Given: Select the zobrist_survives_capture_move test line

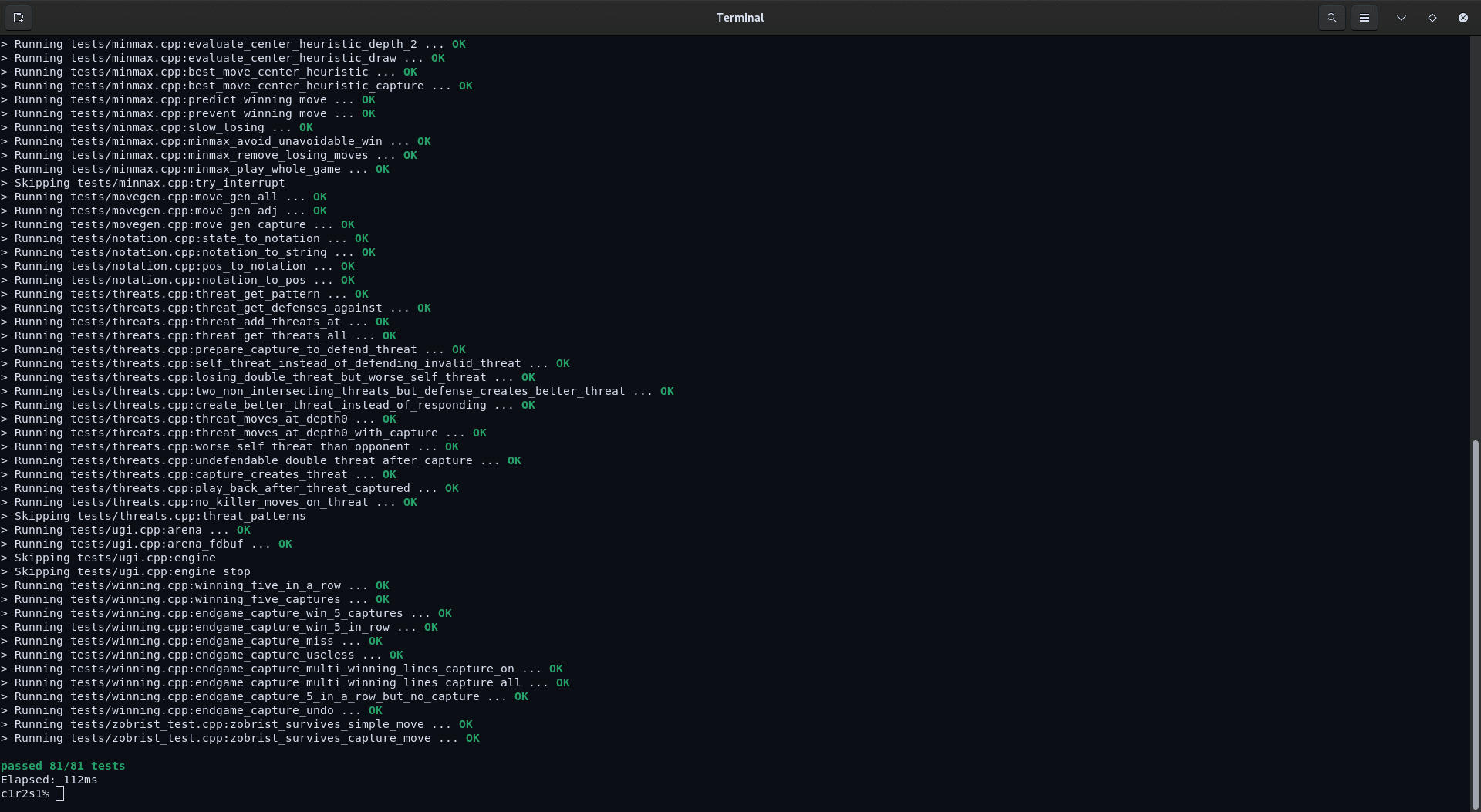Looking at the screenshot, I should tap(239, 738).
